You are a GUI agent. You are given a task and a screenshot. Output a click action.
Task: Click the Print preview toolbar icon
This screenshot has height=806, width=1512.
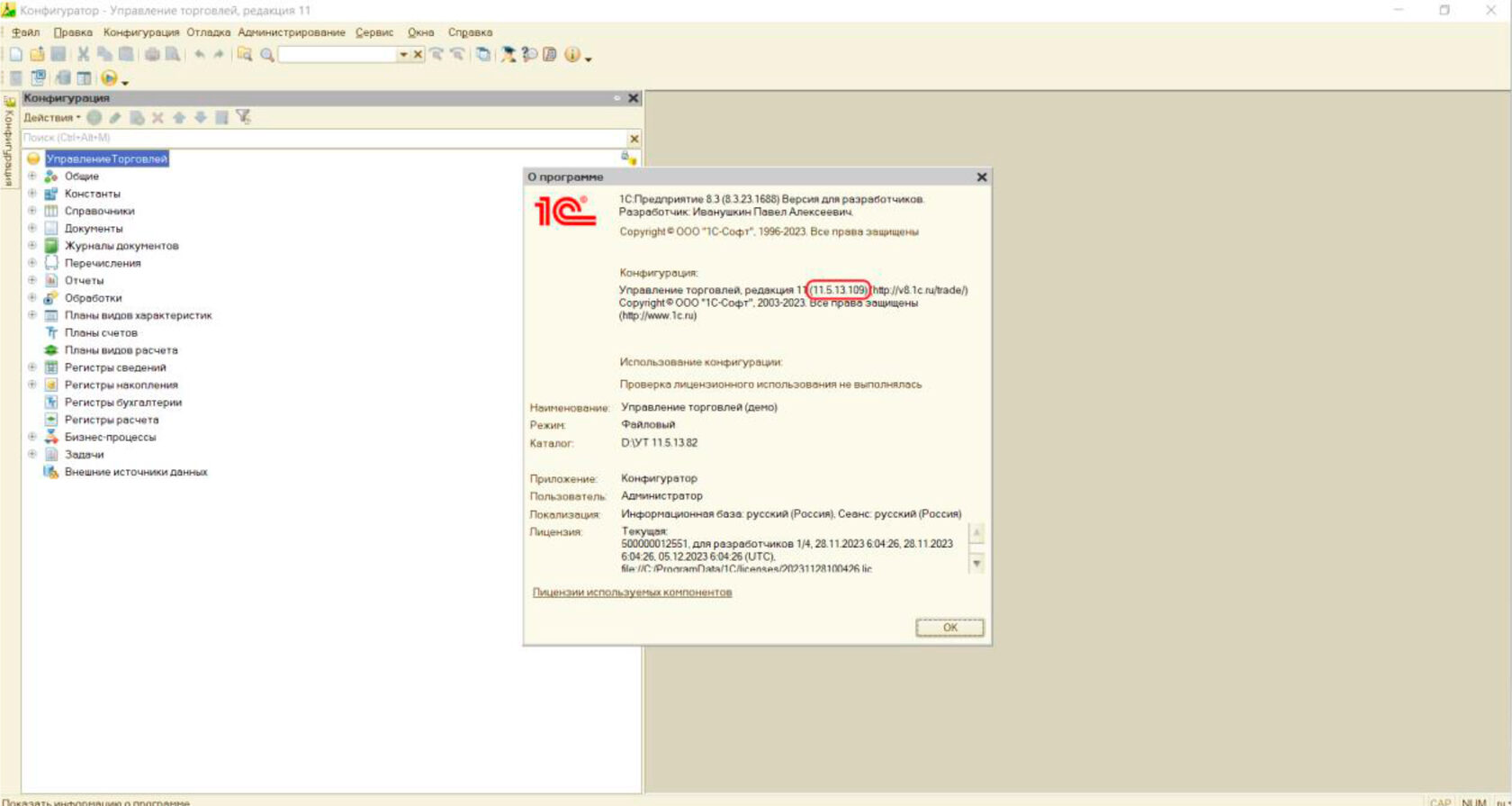173,55
